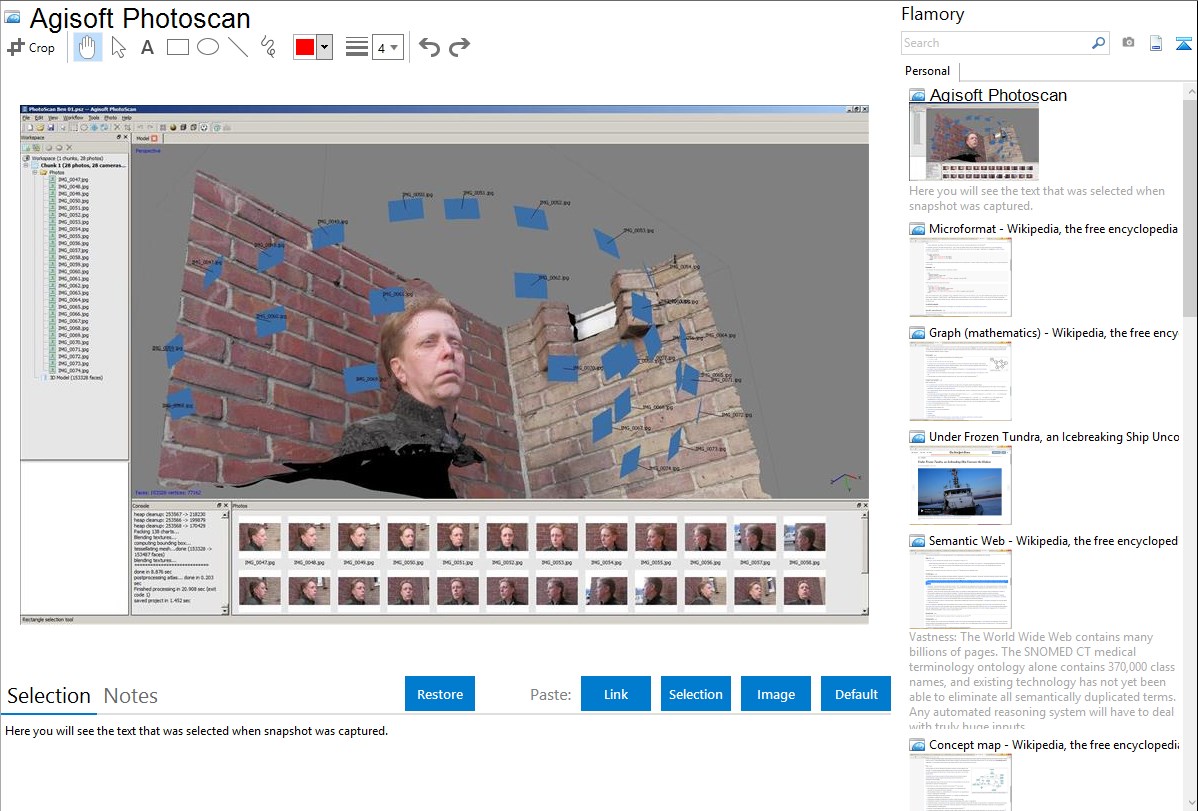The image size is (1198, 811).
Task: Click the red annotation color swatch
Action: pos(304,47)
